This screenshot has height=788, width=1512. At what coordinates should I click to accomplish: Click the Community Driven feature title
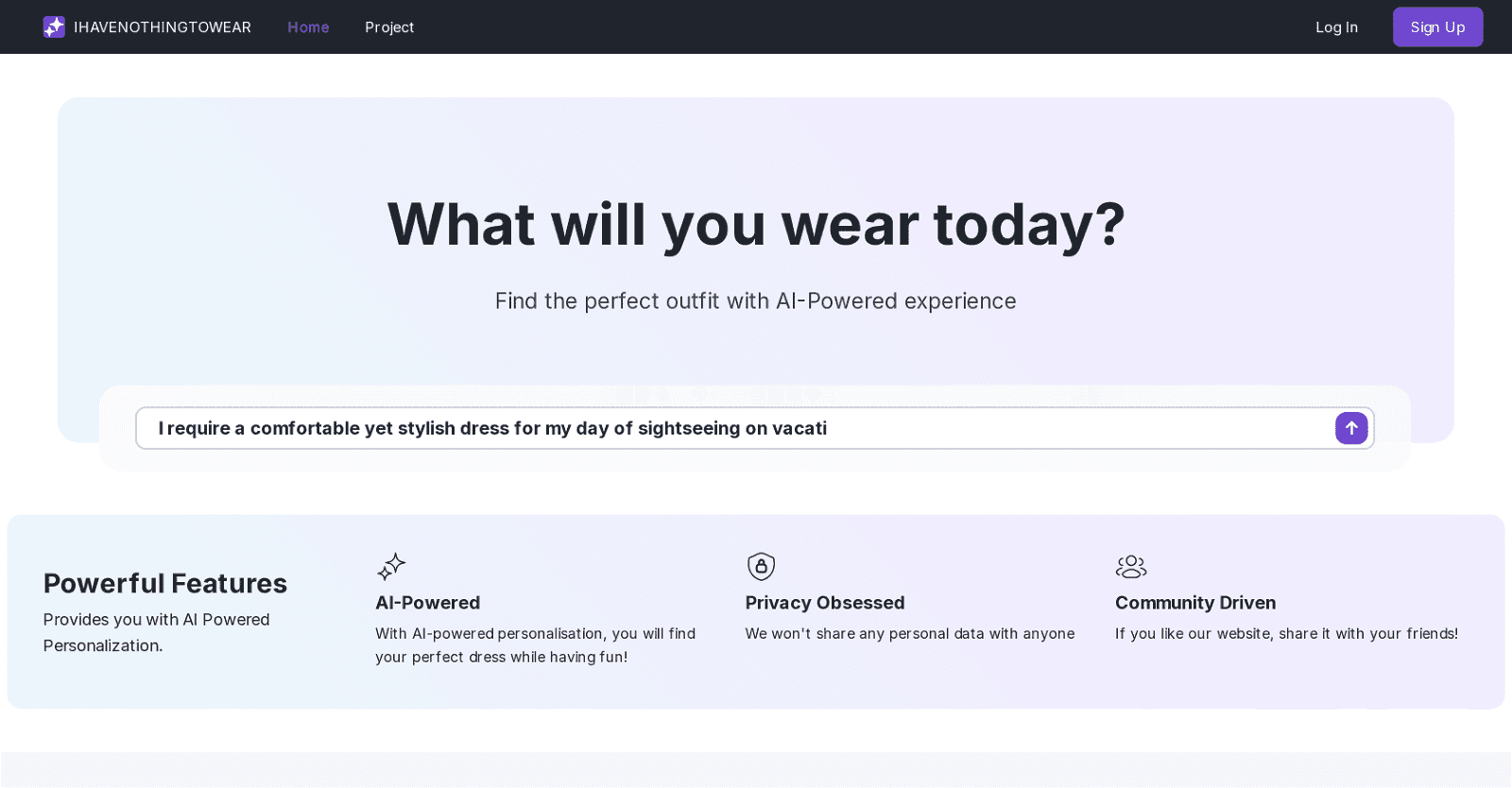point(1194,603)
